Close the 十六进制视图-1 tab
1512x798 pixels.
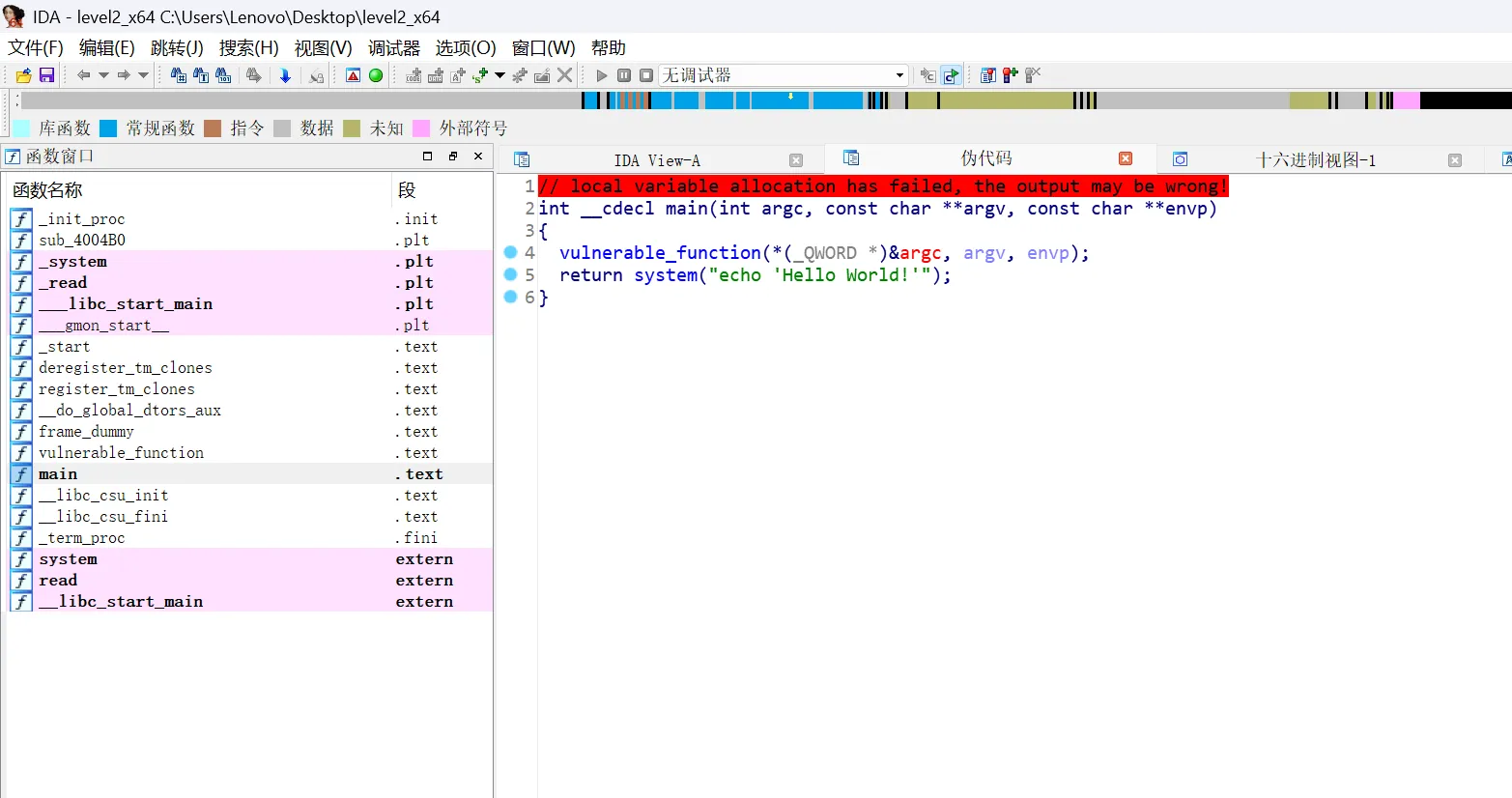(x=1455, y=160)
